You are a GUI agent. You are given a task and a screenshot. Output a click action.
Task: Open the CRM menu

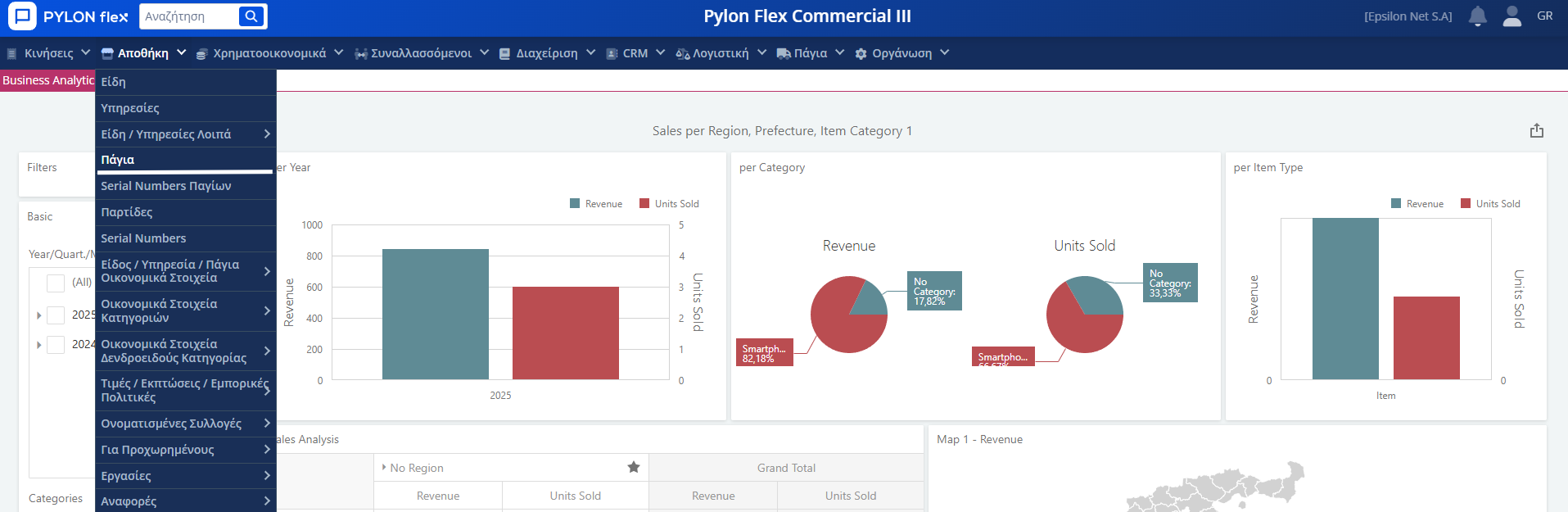pos(635,53)
